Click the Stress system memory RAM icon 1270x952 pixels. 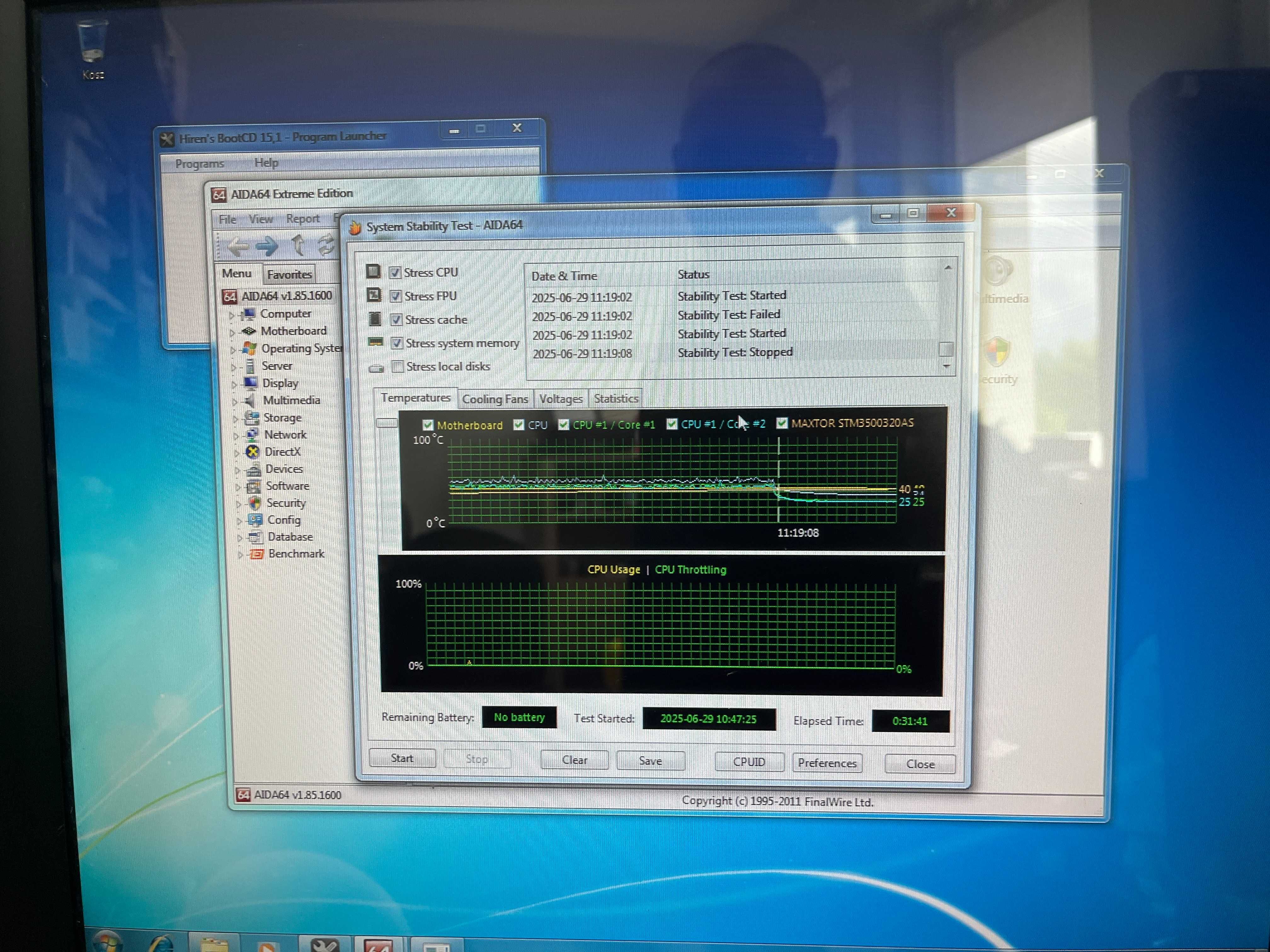tap(376, 343)
